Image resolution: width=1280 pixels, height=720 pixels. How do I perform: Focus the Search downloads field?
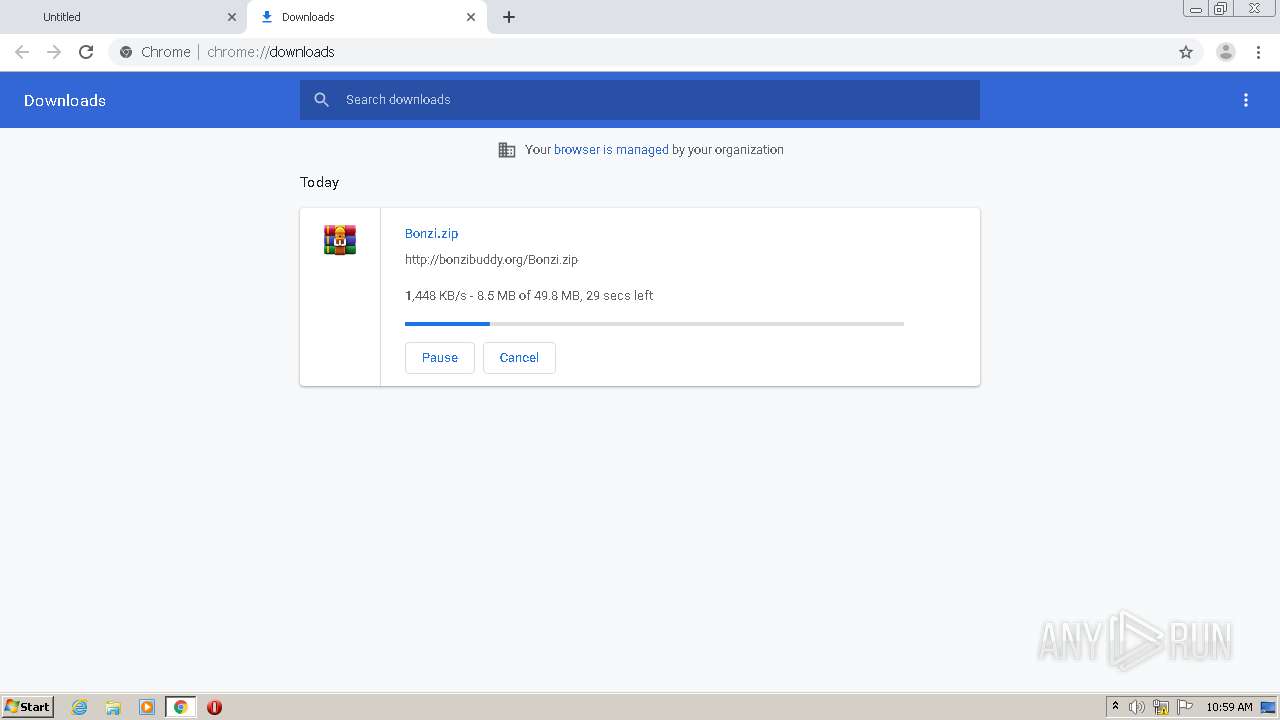(640, 100)
